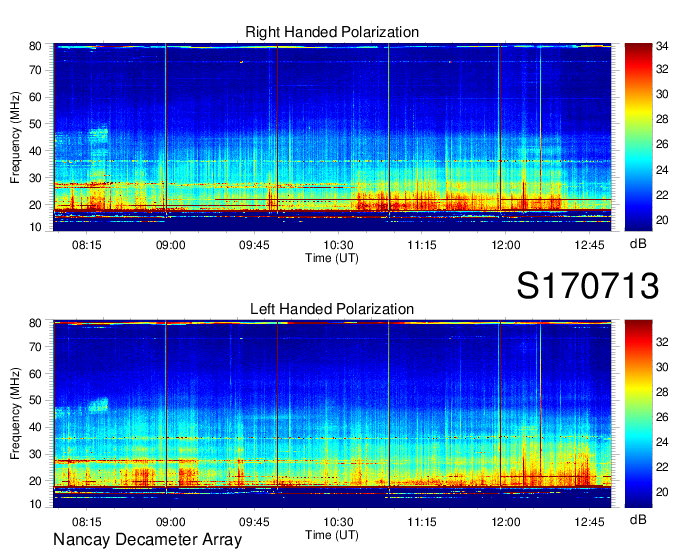Select the S170713 observation label
This screenshot has width=680, height=552.
pyautogui.click(x=588, y=286)
